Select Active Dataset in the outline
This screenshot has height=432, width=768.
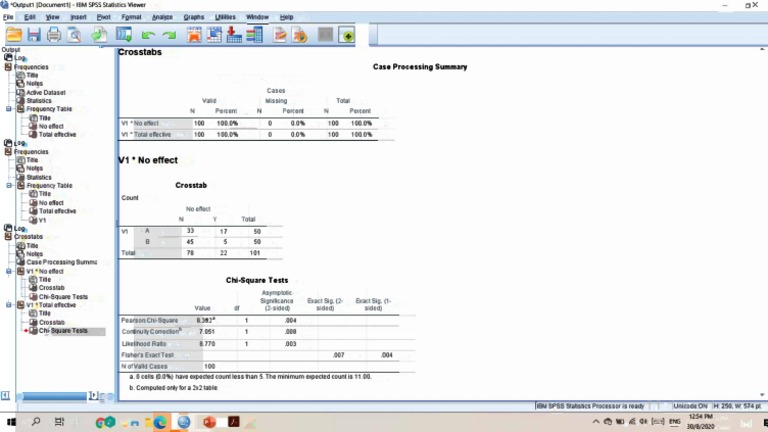(46, 92)
